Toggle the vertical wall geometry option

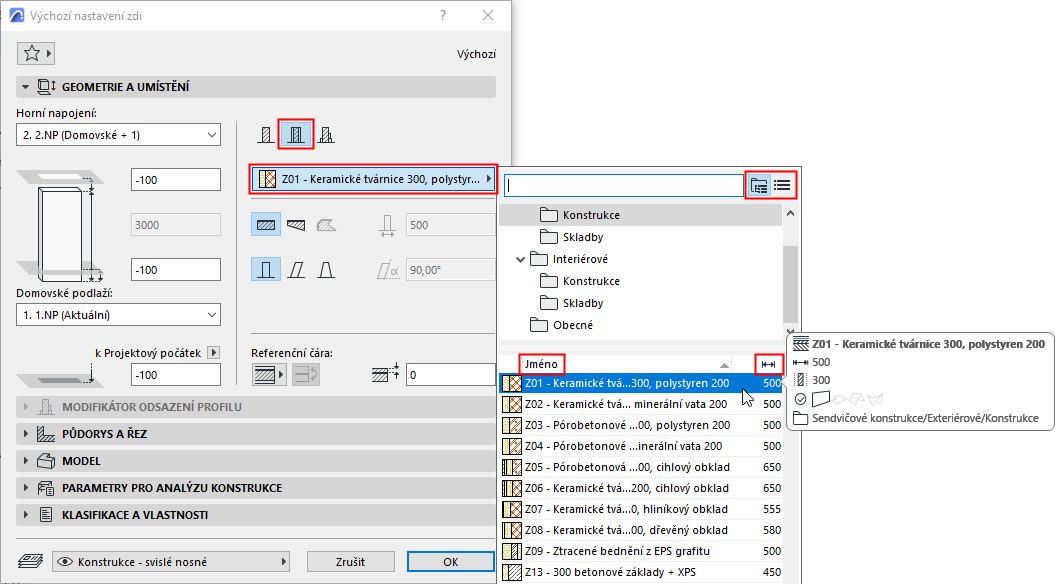[x=266, y=270]
